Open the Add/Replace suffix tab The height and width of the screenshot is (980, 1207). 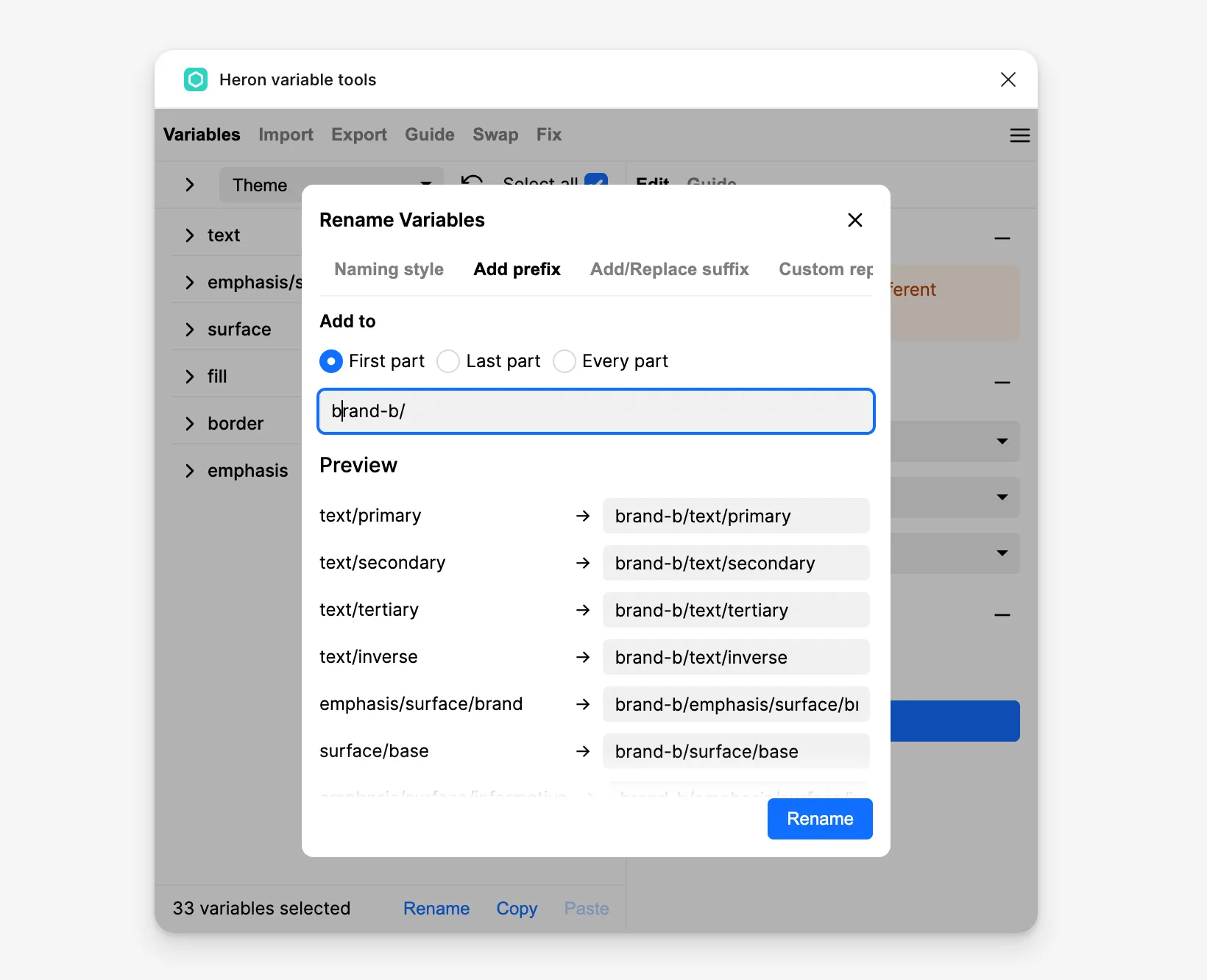coord(669,269)
